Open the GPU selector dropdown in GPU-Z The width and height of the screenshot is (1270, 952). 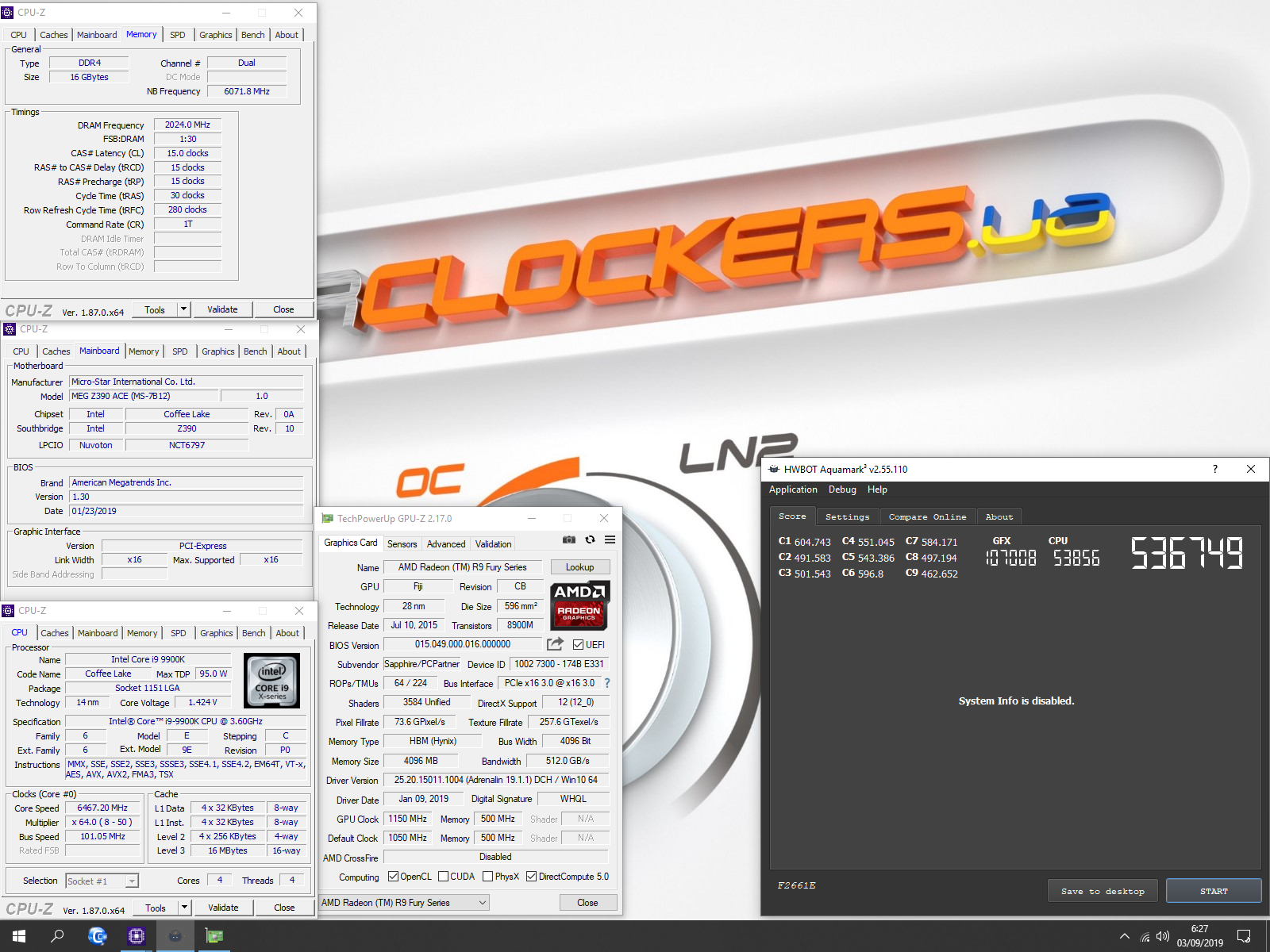405,903
